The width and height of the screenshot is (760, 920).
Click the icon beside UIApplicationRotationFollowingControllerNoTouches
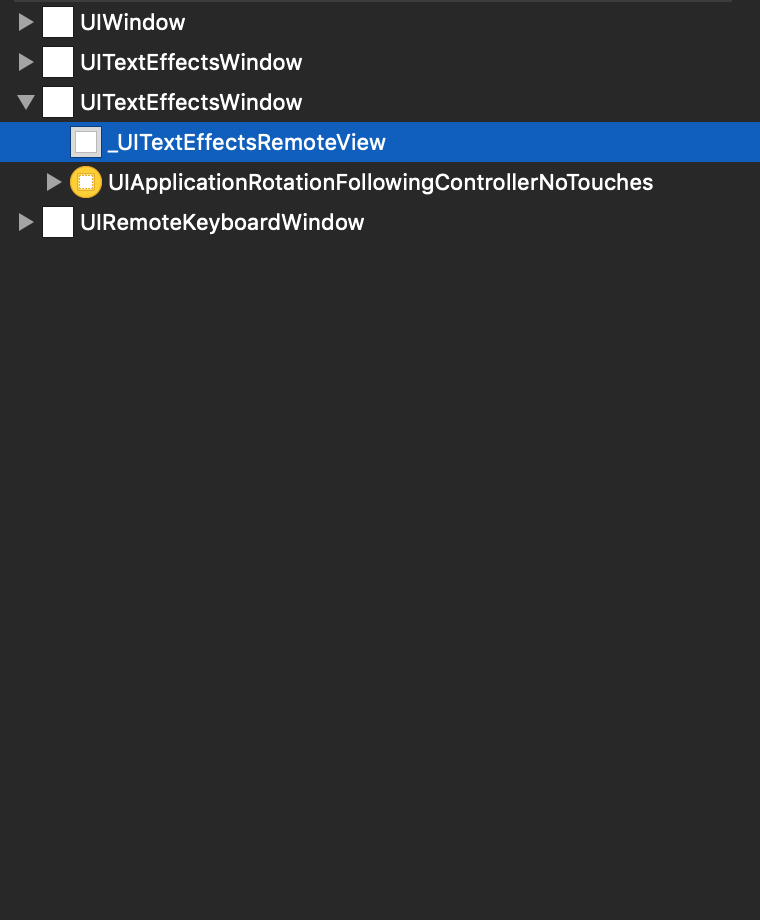[x=86, y=182]
